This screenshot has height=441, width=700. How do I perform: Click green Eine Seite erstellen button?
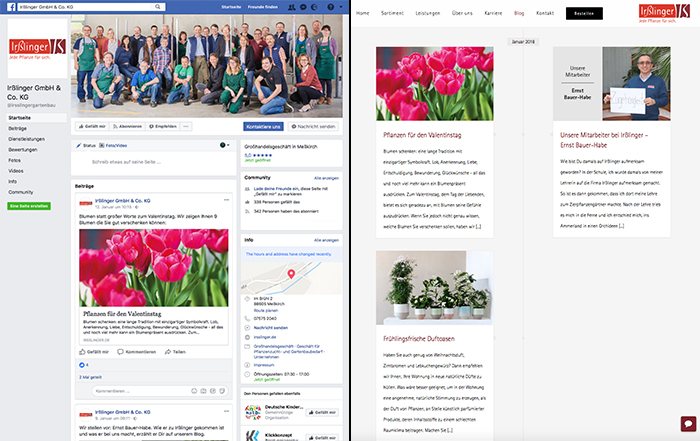click(x=29, y=206)
